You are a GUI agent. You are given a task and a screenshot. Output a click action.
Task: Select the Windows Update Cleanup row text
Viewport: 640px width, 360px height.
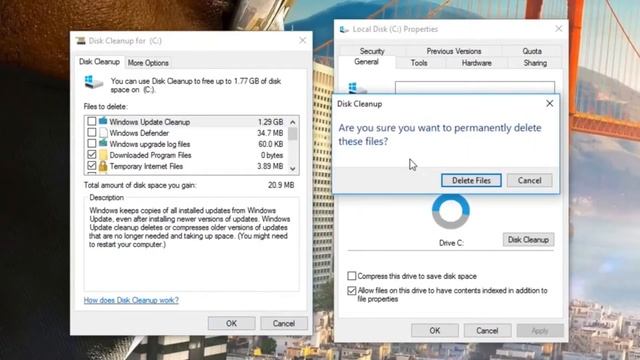[x=149, y=122]
